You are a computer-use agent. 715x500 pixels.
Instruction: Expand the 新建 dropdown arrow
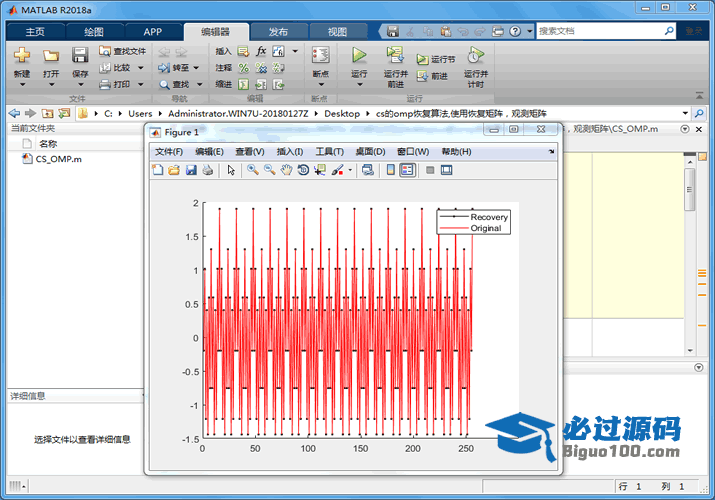coord(22,85)
